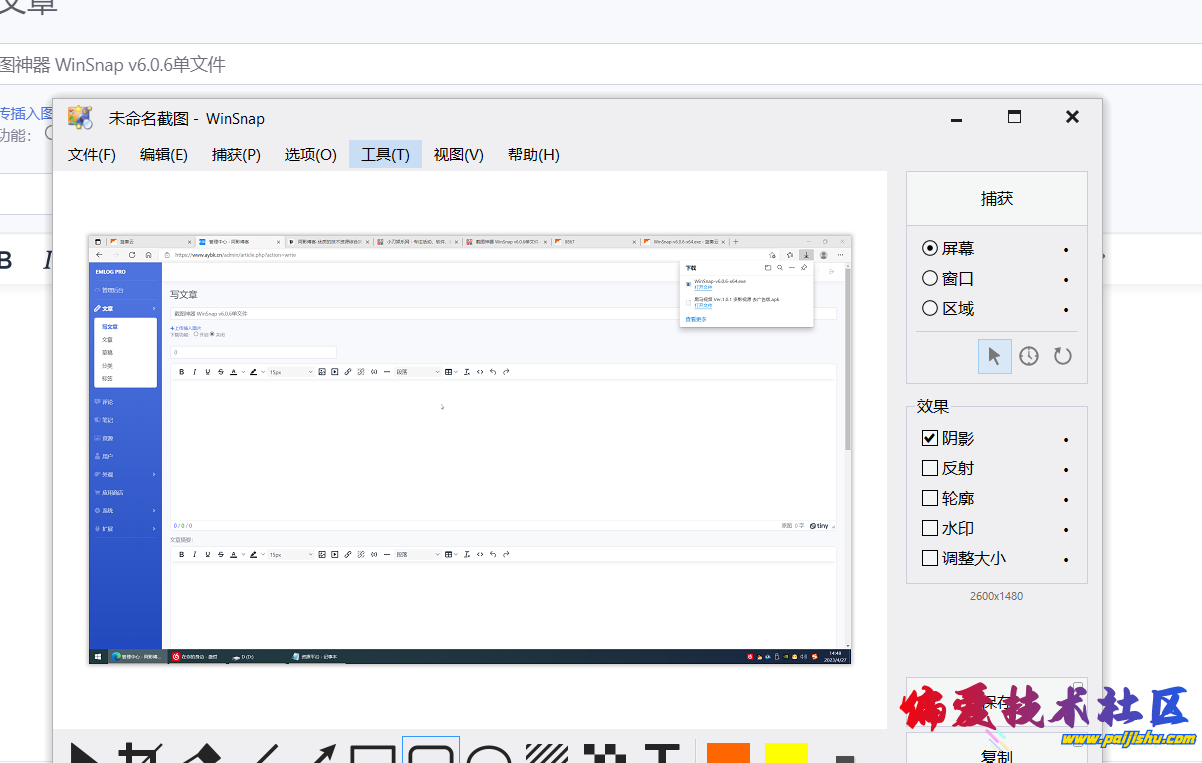Screen dimensions: 1202x763
Task: Toggle the mouse cursor capture icon
Action: coord(994,356)
